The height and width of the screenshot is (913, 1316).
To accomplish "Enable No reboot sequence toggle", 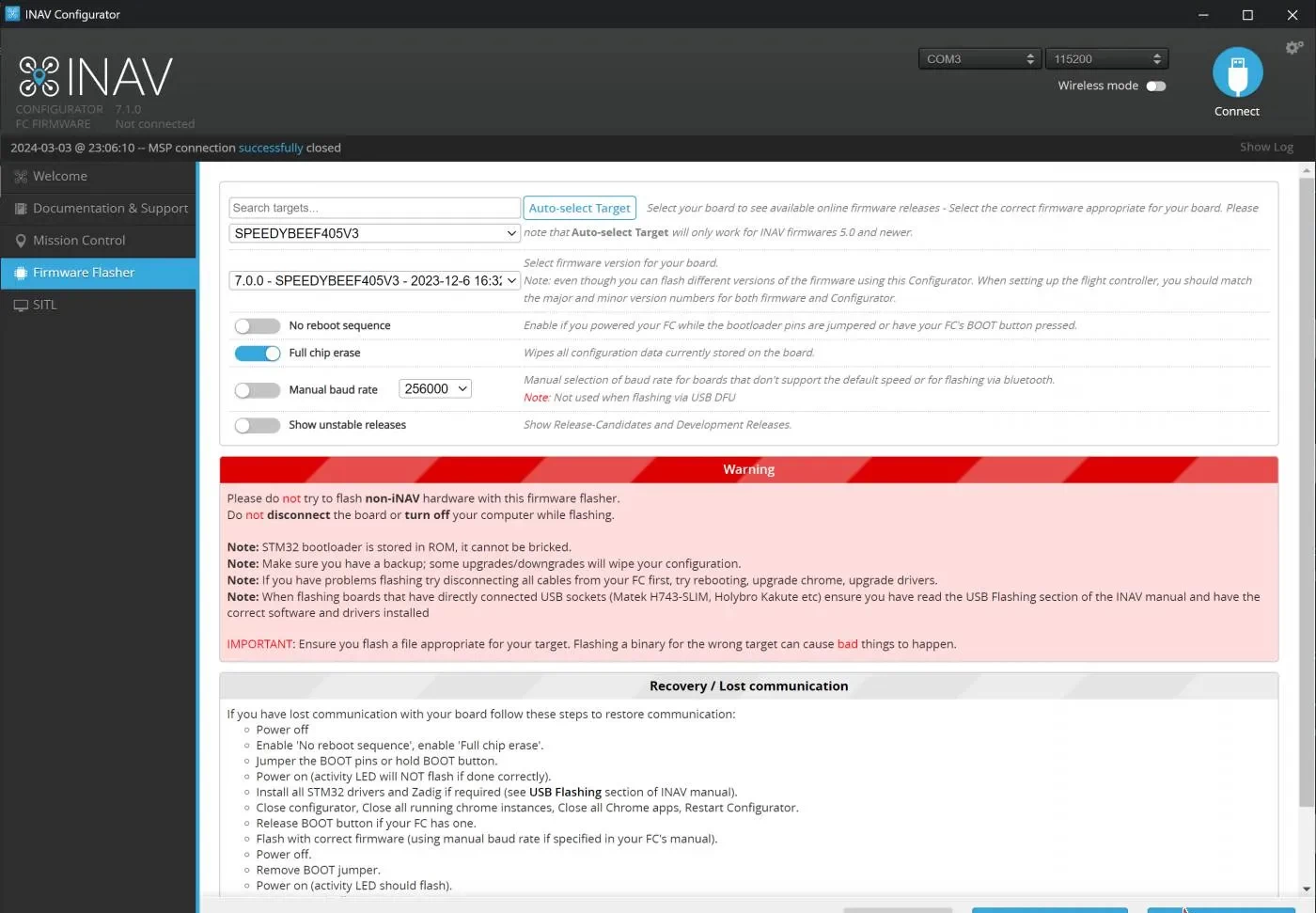I will coord(258,325).
